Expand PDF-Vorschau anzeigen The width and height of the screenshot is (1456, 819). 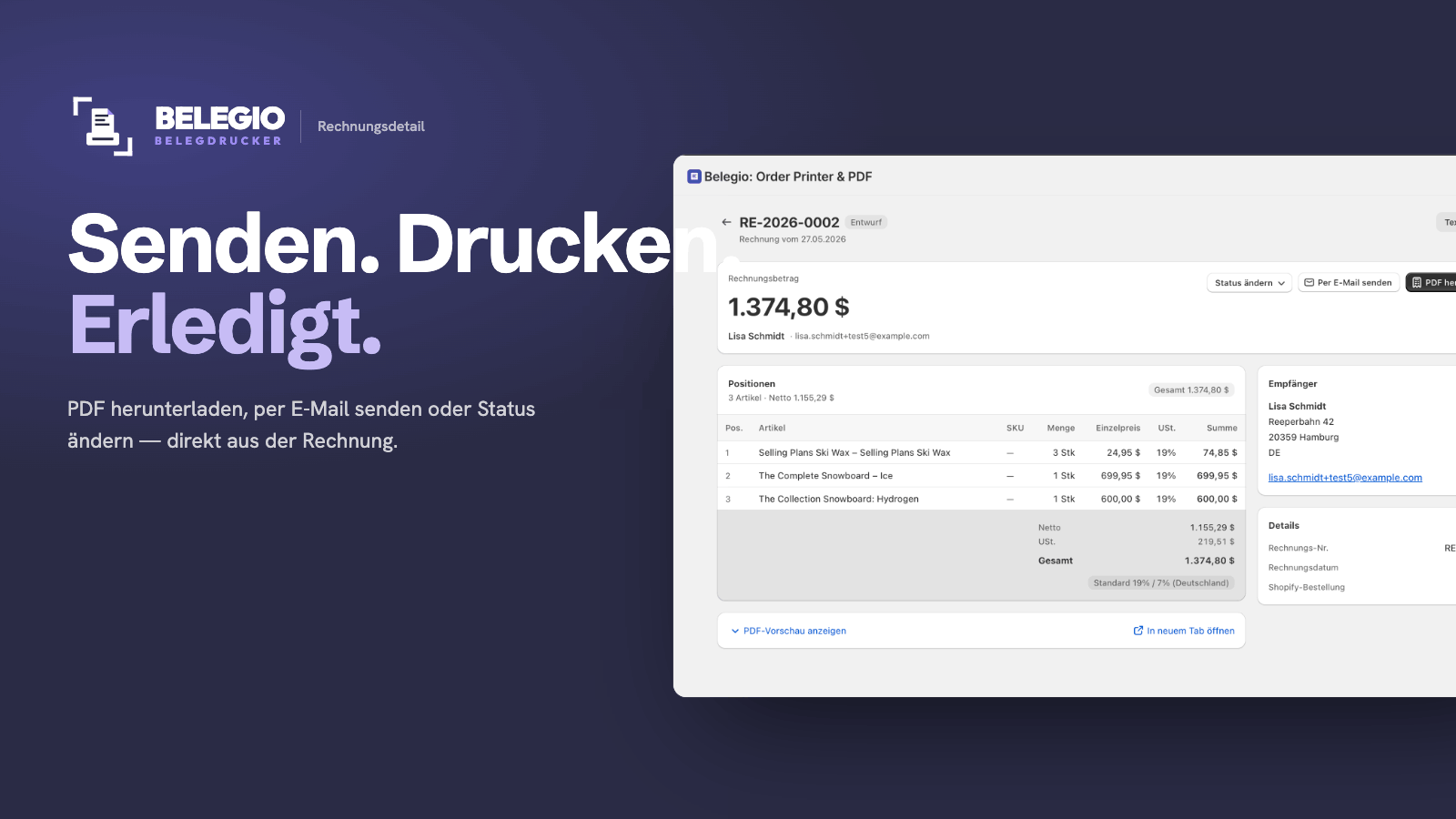[788, 631]
